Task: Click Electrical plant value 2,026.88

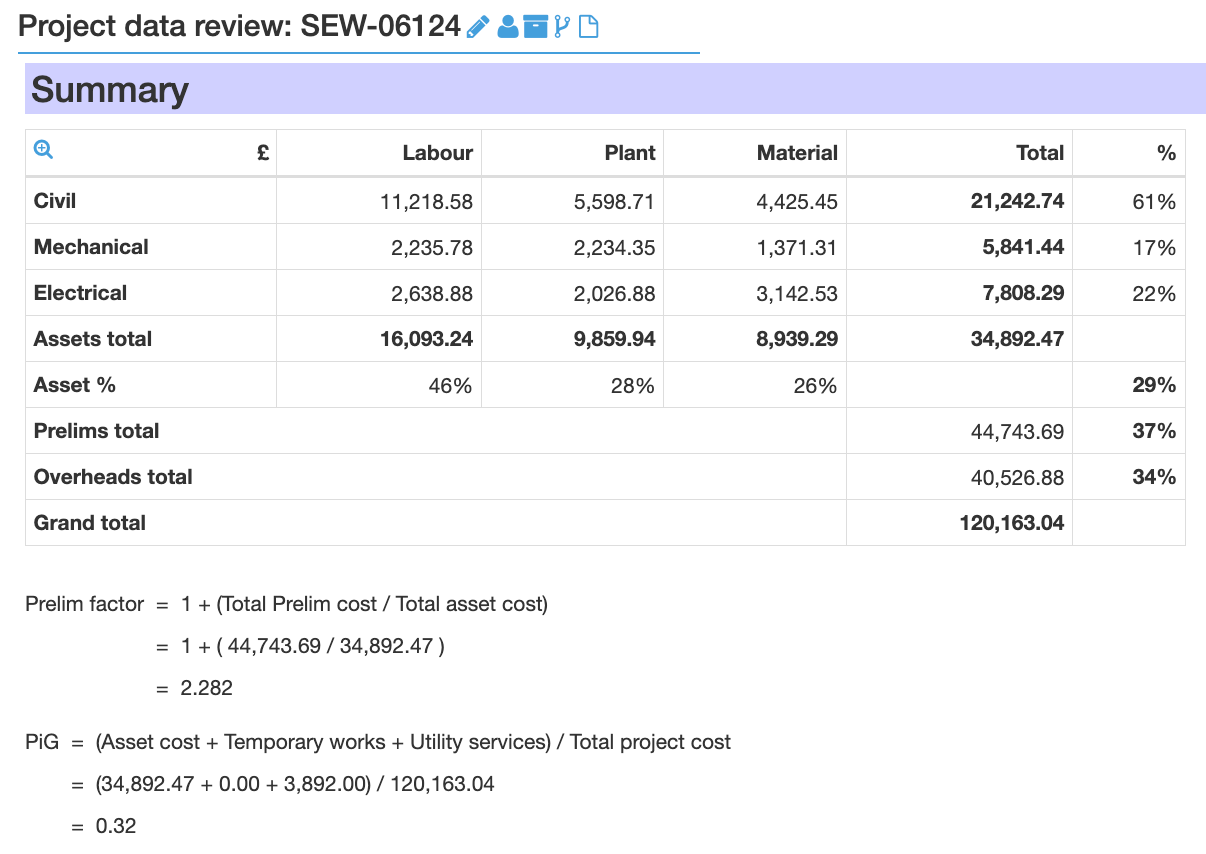Action: (615, 294)
